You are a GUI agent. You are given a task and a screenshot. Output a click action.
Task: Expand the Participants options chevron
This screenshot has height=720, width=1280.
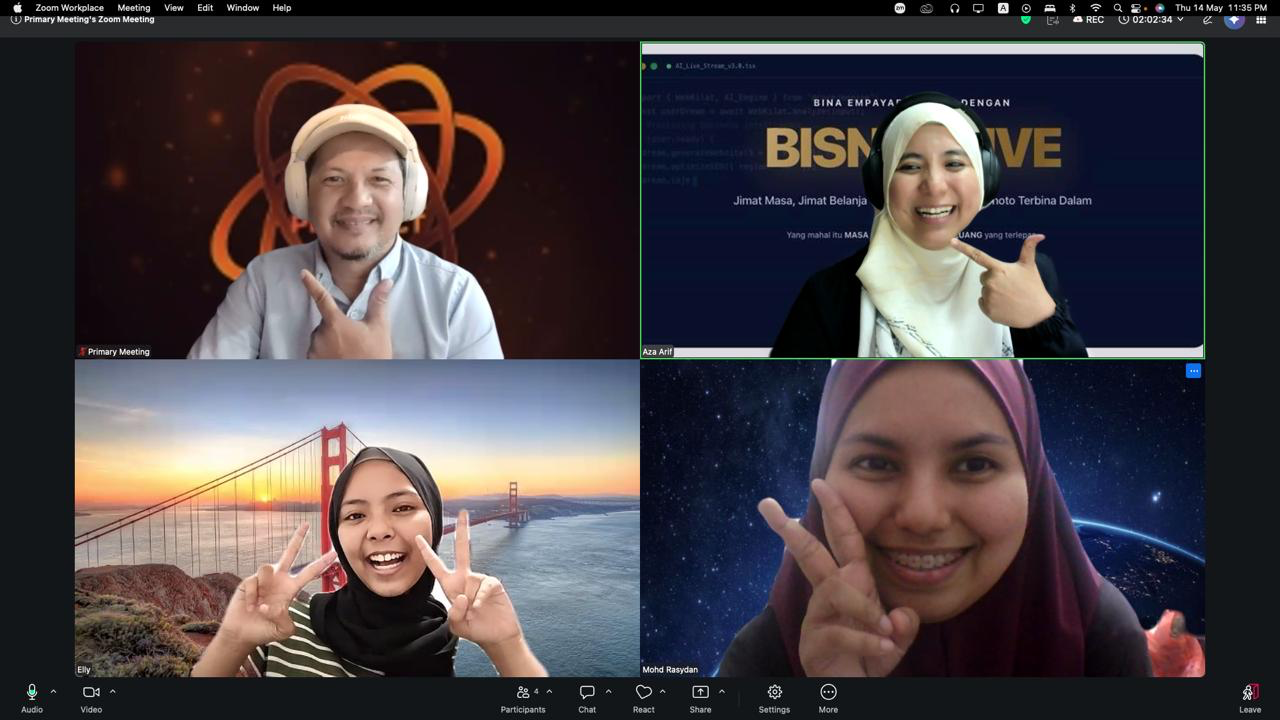pyautogui.click(x=549, y=691)
